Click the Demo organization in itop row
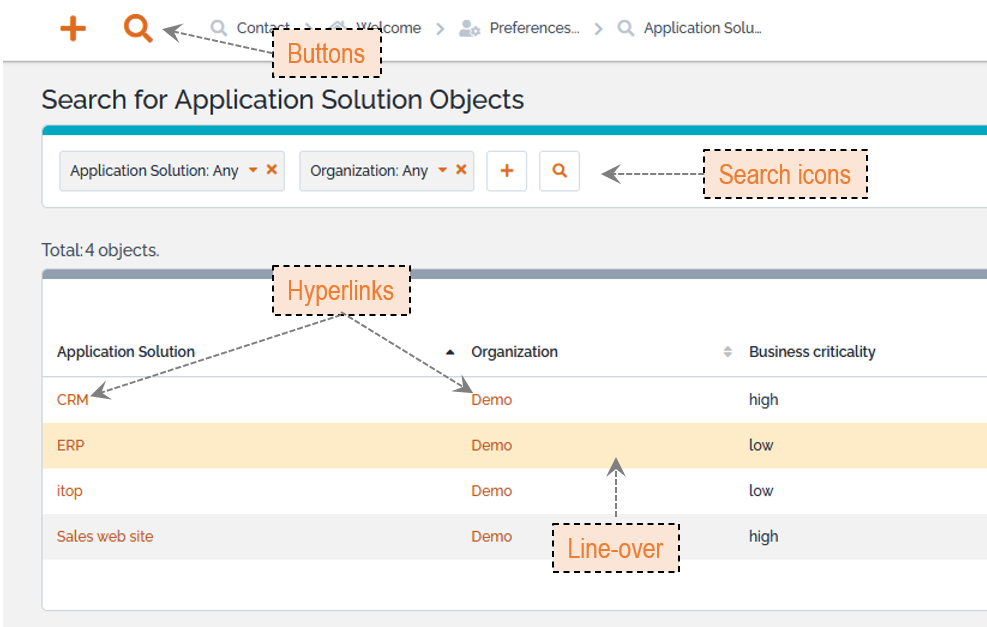Viewport: 987px width, 627px height. (x=491, y=491)
